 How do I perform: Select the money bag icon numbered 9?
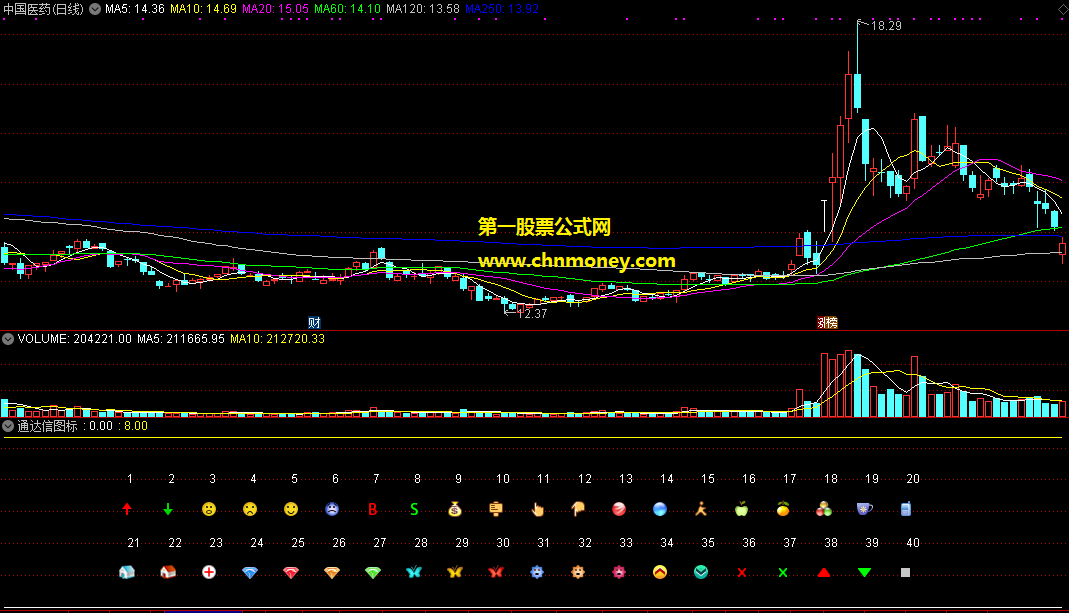pos(455,509)
